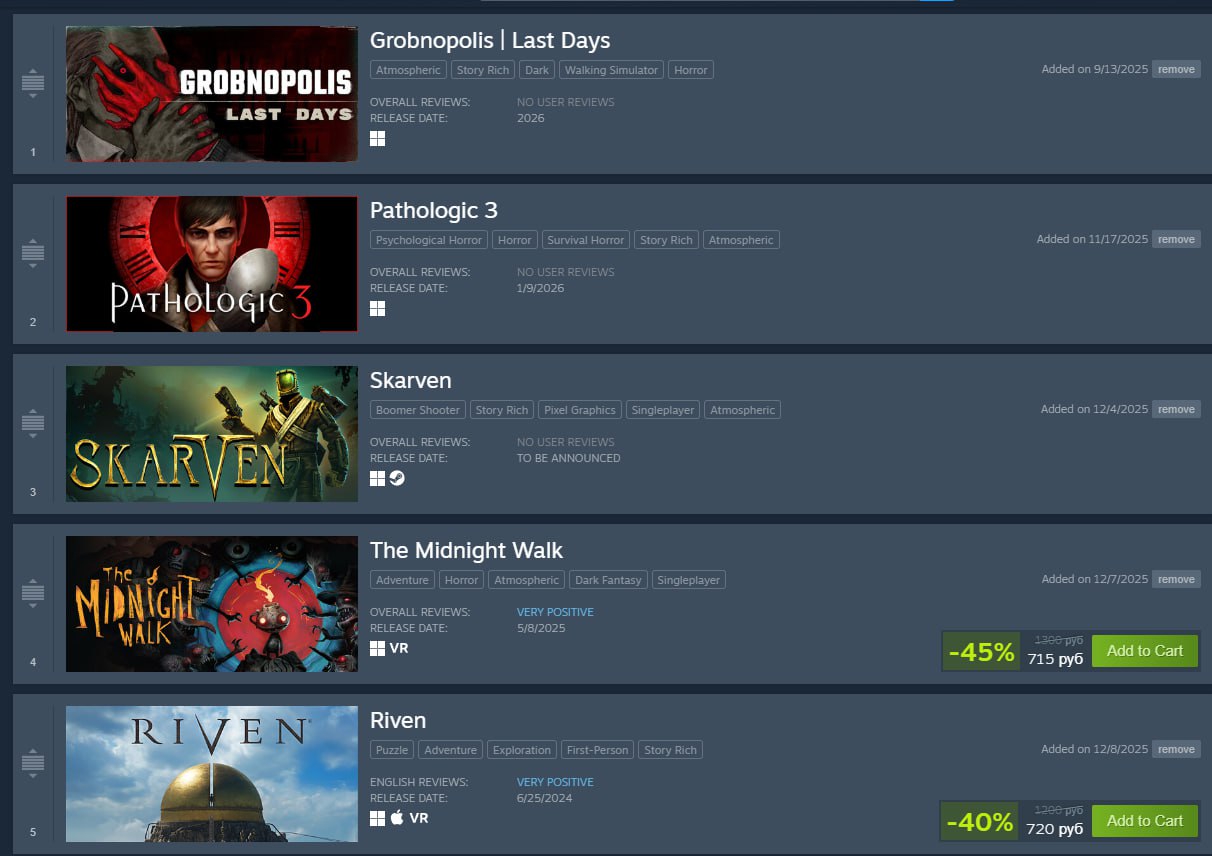Remove Skarven from the wishlist
The image size is (1212, 856).
tap(1176, 409)
